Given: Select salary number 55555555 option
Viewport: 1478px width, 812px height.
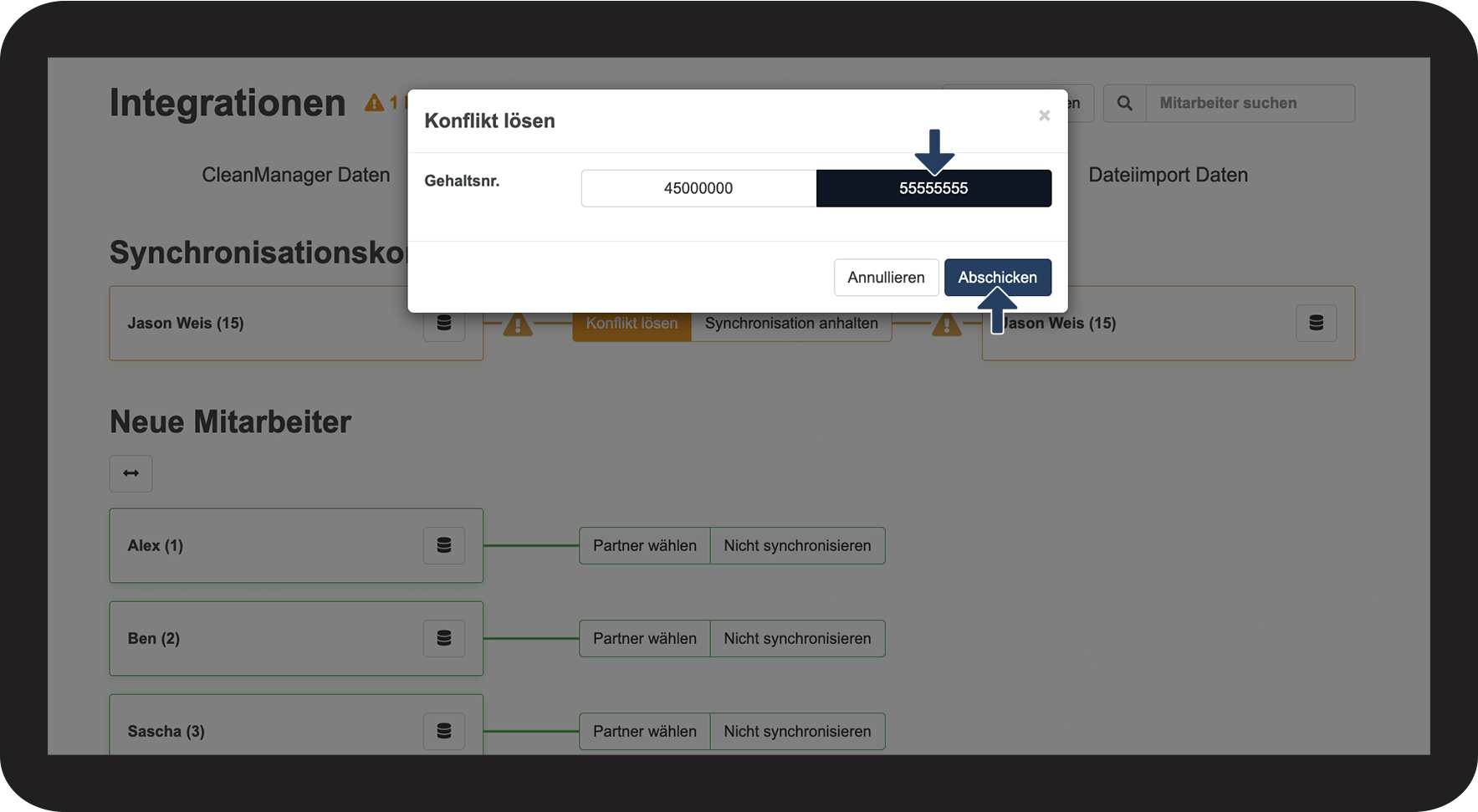Looking at the screenshot, I should click(x=933, y=188).
